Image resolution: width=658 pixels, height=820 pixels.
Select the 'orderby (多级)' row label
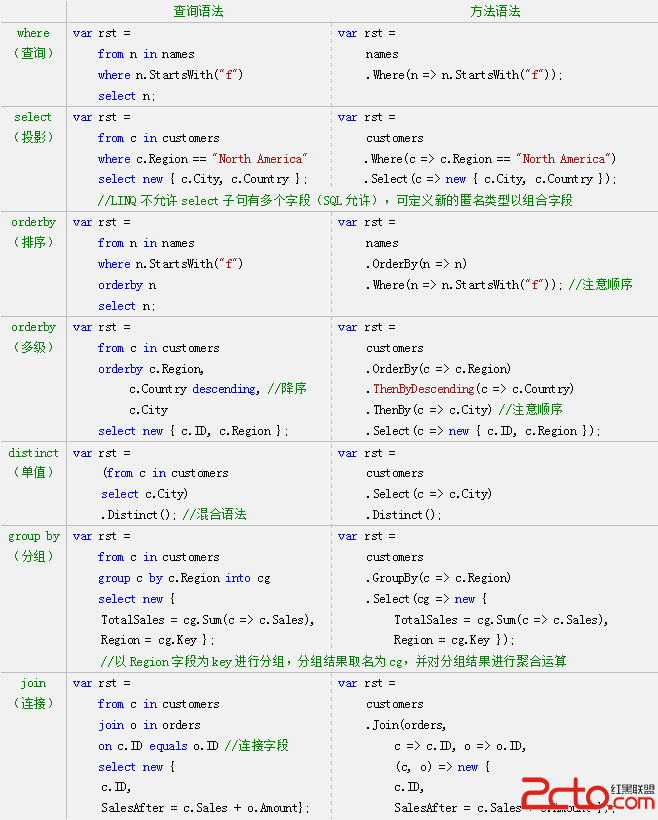[x=33, y=337]
